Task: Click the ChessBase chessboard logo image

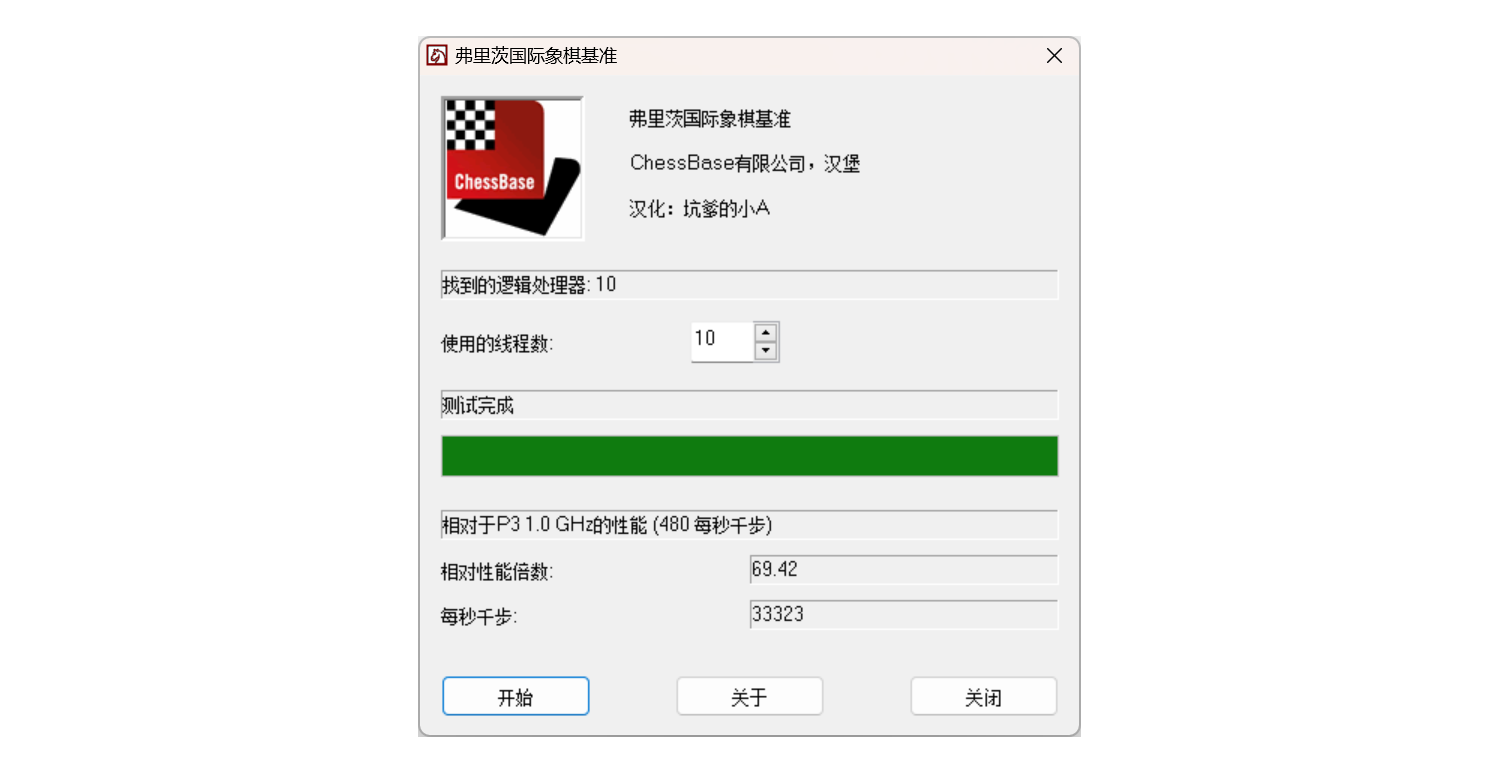Action: (x=513, y=168)
